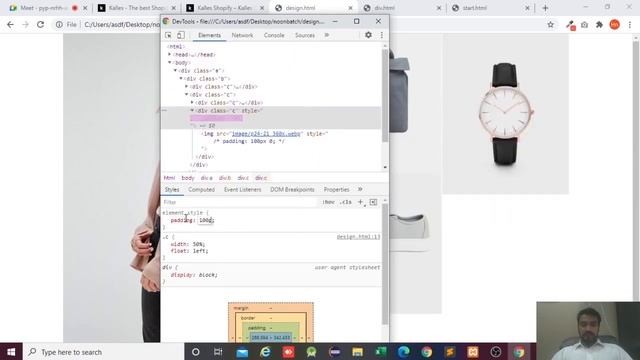Switch to the Network panel
Viewport: 640px width, 360px height.
point(242,36)
